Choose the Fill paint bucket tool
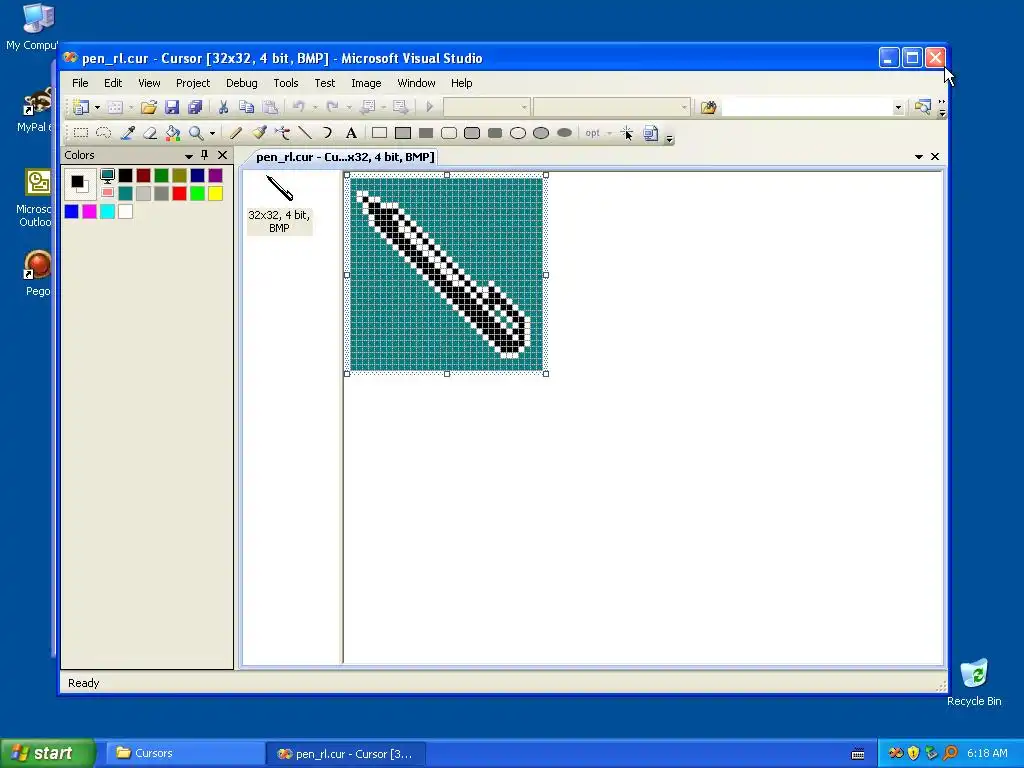Viewport: 1024px width, 768px height. pyautogui.click(x=173, y=133)
